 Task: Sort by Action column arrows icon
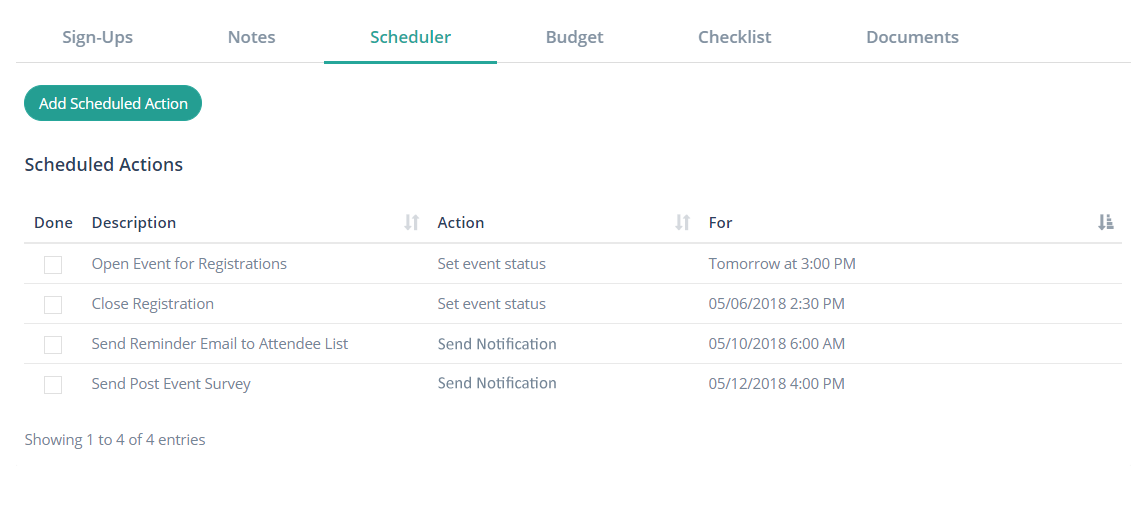click(682, 223)
